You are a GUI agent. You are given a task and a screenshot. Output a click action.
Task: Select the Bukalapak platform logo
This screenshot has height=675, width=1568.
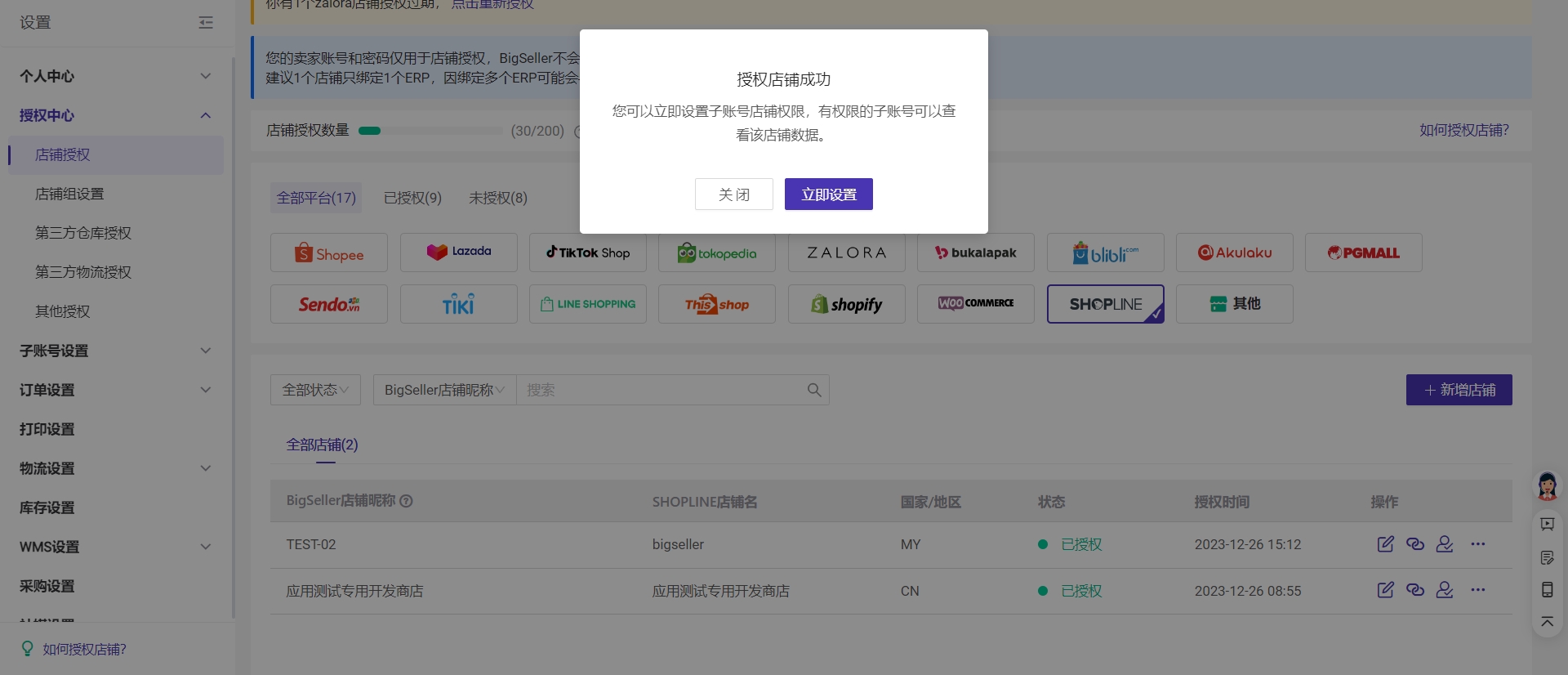tap(976, 253)
